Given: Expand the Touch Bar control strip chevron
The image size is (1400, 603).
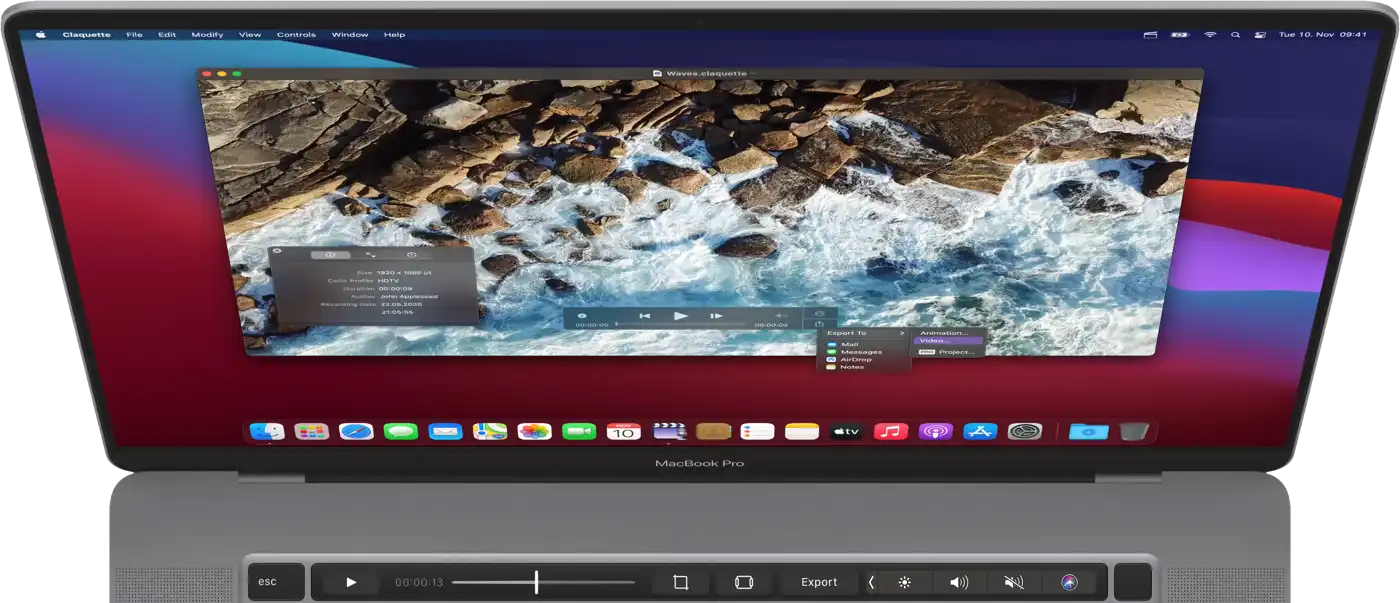Looking at the screenshot, I should [x=871, y=582].
